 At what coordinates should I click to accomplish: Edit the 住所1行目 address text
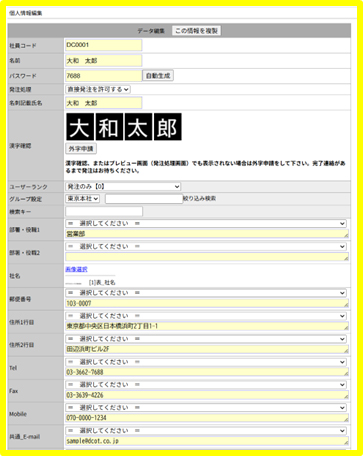pyautogui.click(x=207, y=326)
